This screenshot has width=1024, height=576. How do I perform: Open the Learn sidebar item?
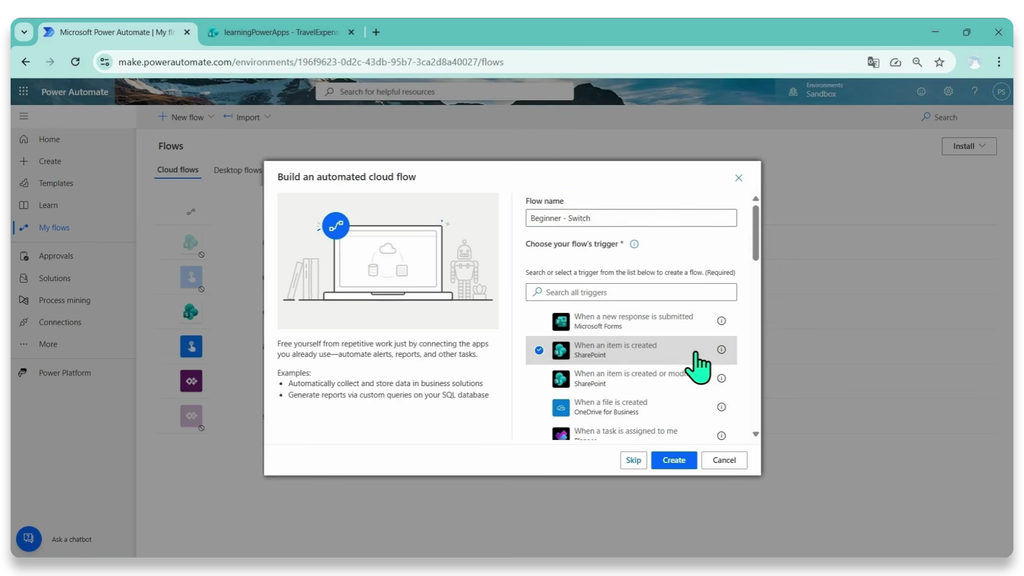point(48,205)
